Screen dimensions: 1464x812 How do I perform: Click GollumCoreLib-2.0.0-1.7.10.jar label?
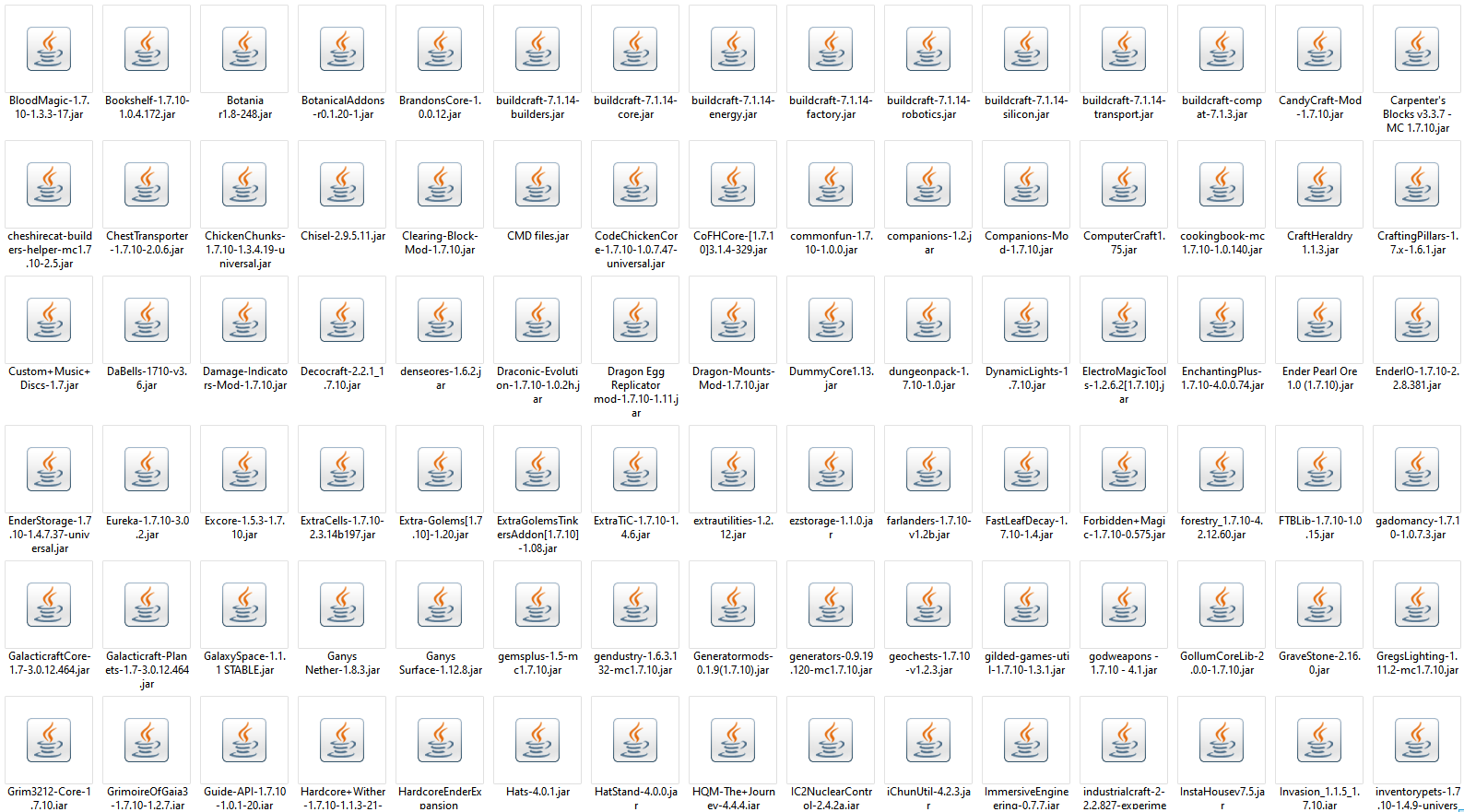point(1222,663)
